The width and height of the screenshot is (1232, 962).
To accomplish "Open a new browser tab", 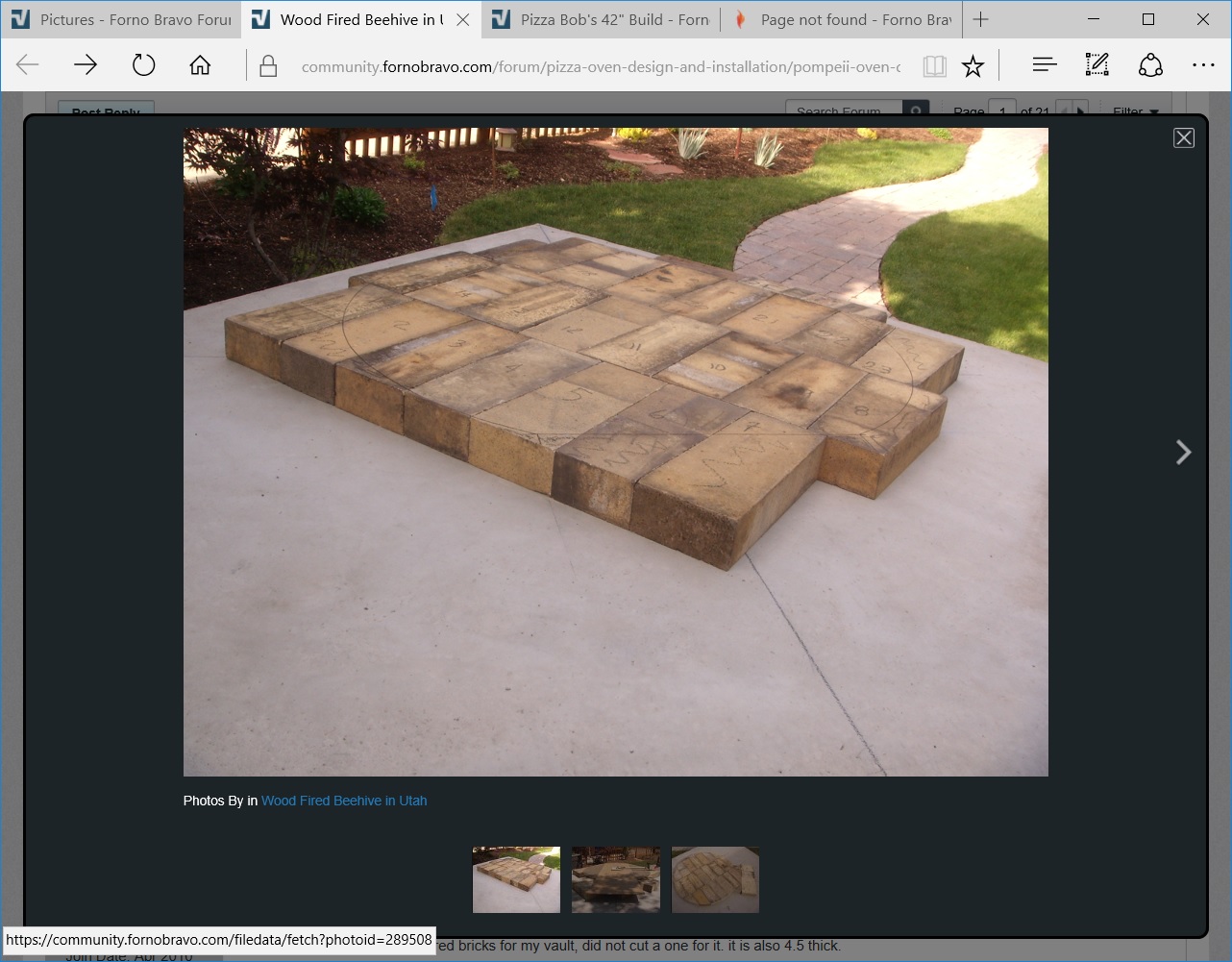I will [x=980, y=19].
